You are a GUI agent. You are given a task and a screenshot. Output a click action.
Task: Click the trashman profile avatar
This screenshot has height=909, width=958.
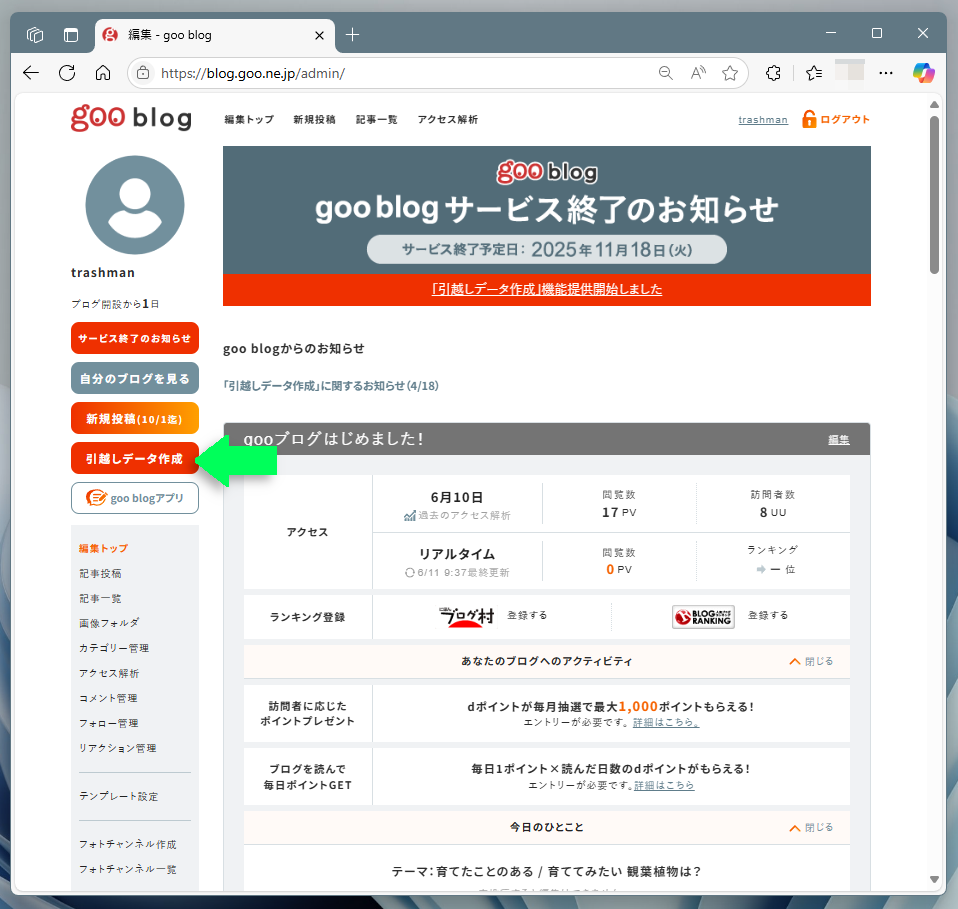coord(135,205)
